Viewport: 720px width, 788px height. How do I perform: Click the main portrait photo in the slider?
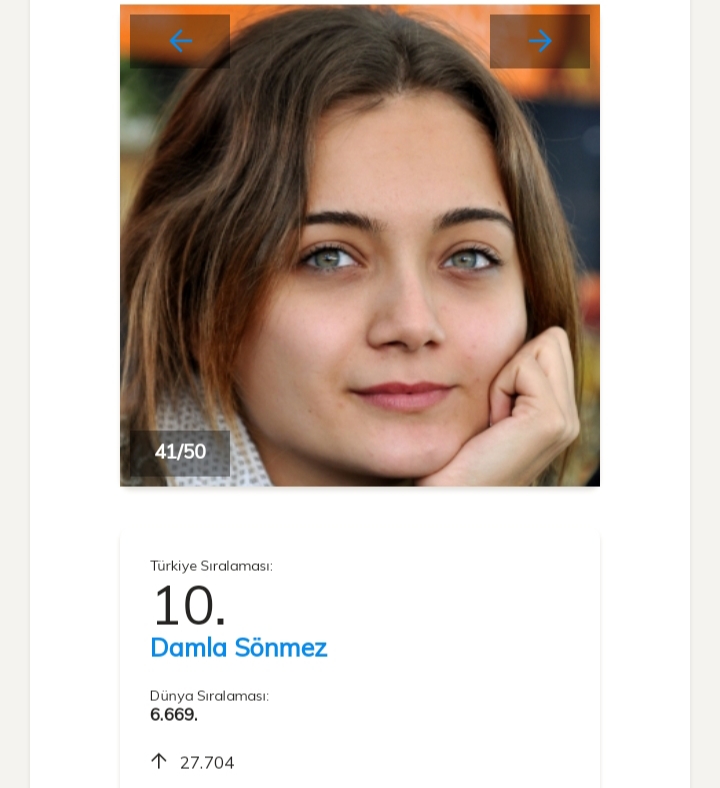[360, 250]
